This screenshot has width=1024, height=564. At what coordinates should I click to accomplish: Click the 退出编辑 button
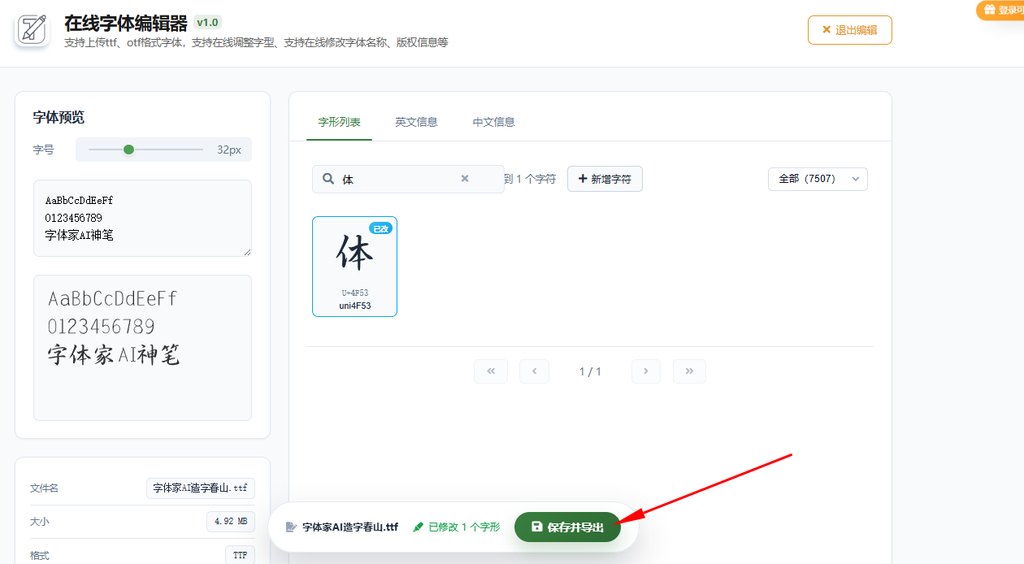pyautogui.click(x=850, y=30)
